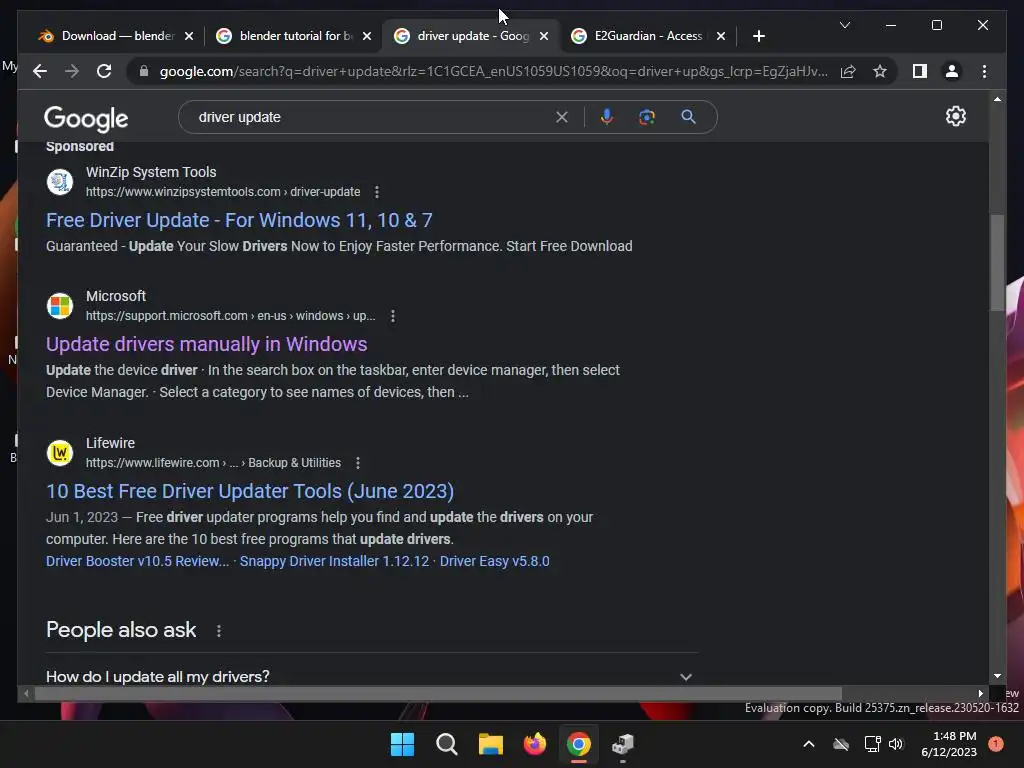Click the Microsoft result favicon

point(59,306)
